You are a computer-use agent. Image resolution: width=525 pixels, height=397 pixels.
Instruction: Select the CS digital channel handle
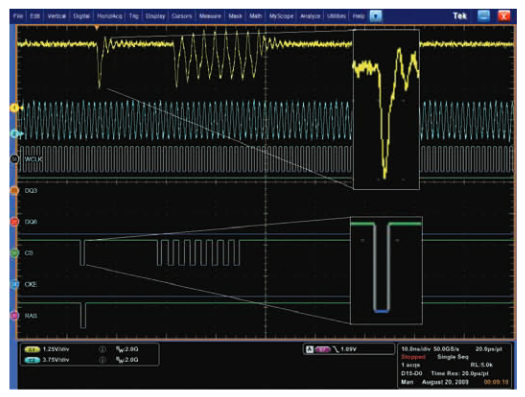point(14,253)
